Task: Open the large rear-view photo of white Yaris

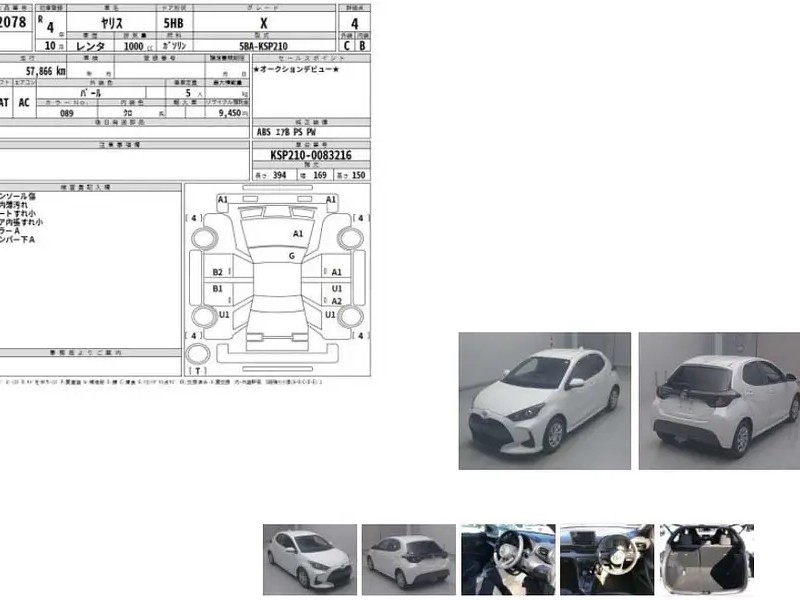Action: 719,400
